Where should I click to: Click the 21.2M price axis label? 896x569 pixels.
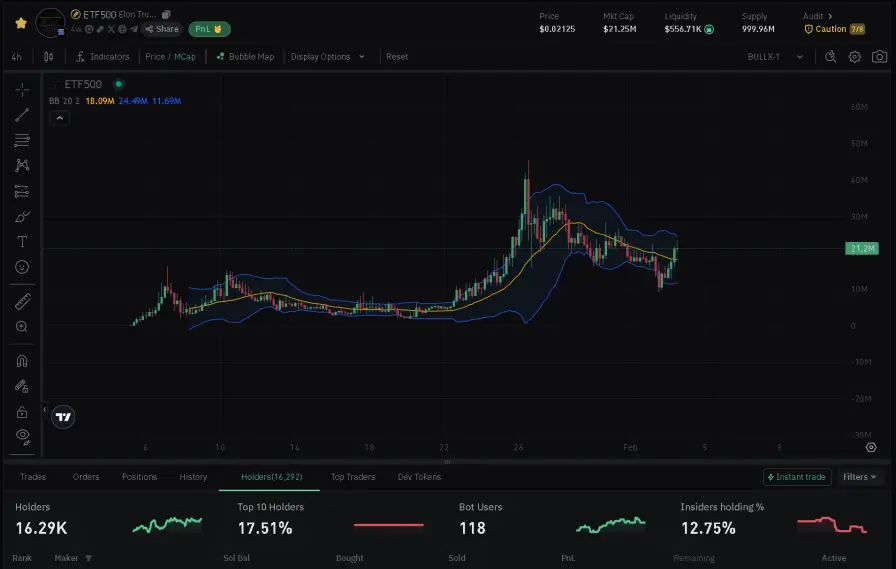pos(862,249)
